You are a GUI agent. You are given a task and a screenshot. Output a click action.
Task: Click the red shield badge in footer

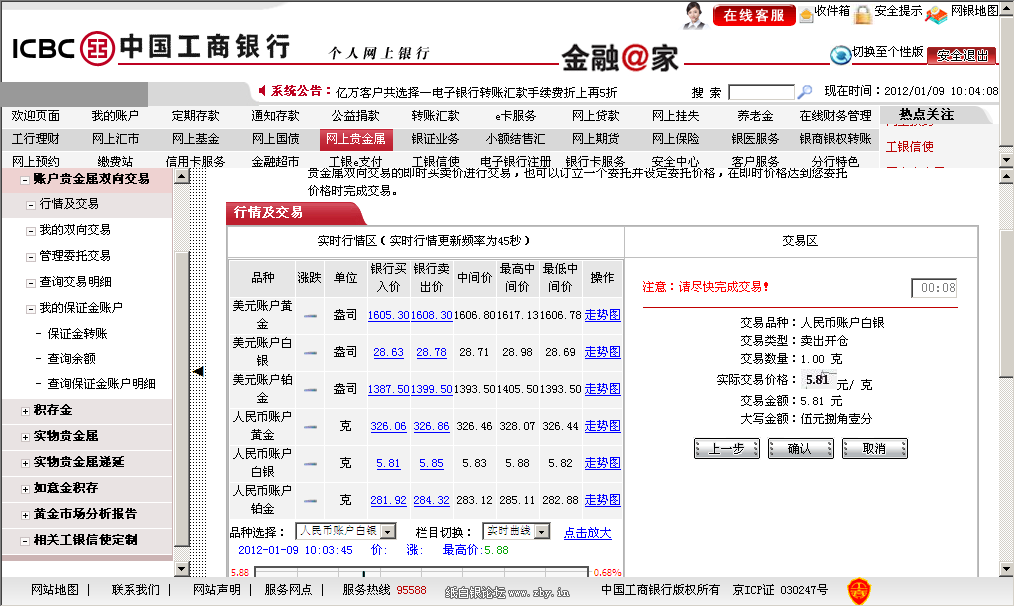(859, 590)
